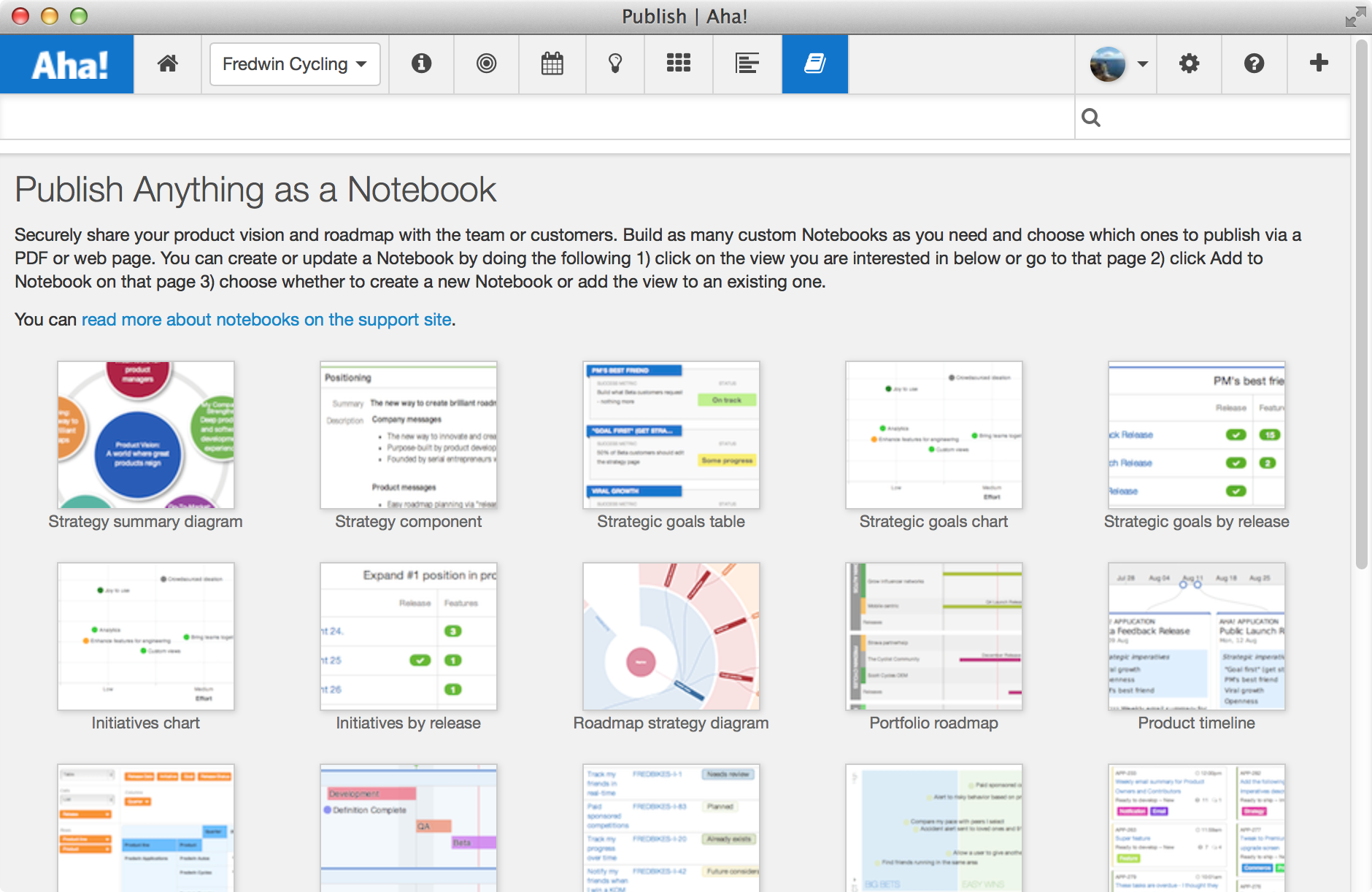Open the Initiatives by release thumbnail
The height and width of the screenshot is (892, 1372).
[409, 637]
